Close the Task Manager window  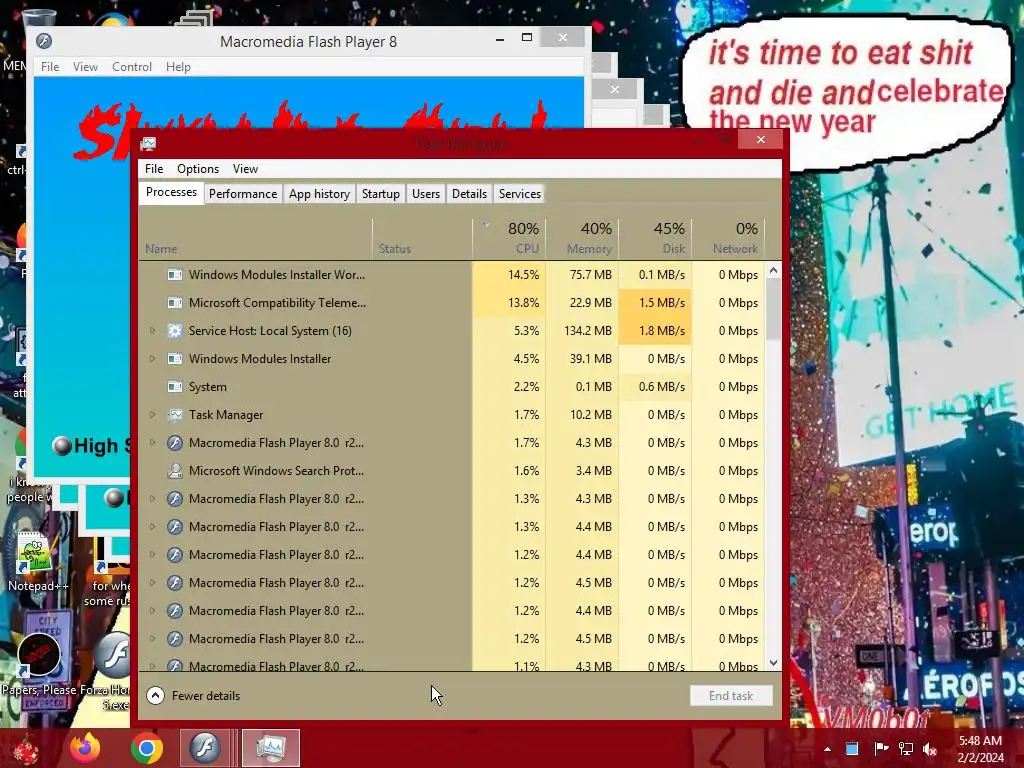click(761, 139)
